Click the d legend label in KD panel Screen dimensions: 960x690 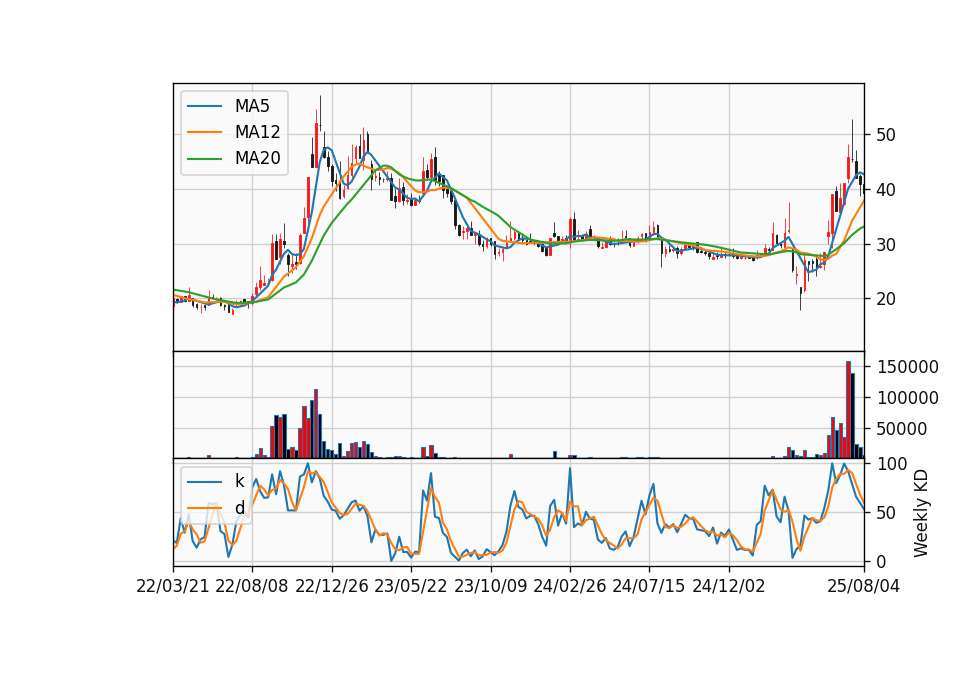(239, 508)
